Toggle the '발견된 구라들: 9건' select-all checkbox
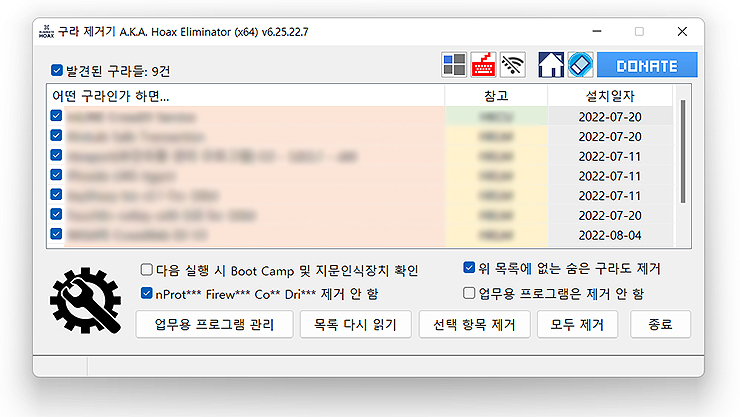Image resolution: width=740 pixels, height=417 pixels. (x=57, y=71)
